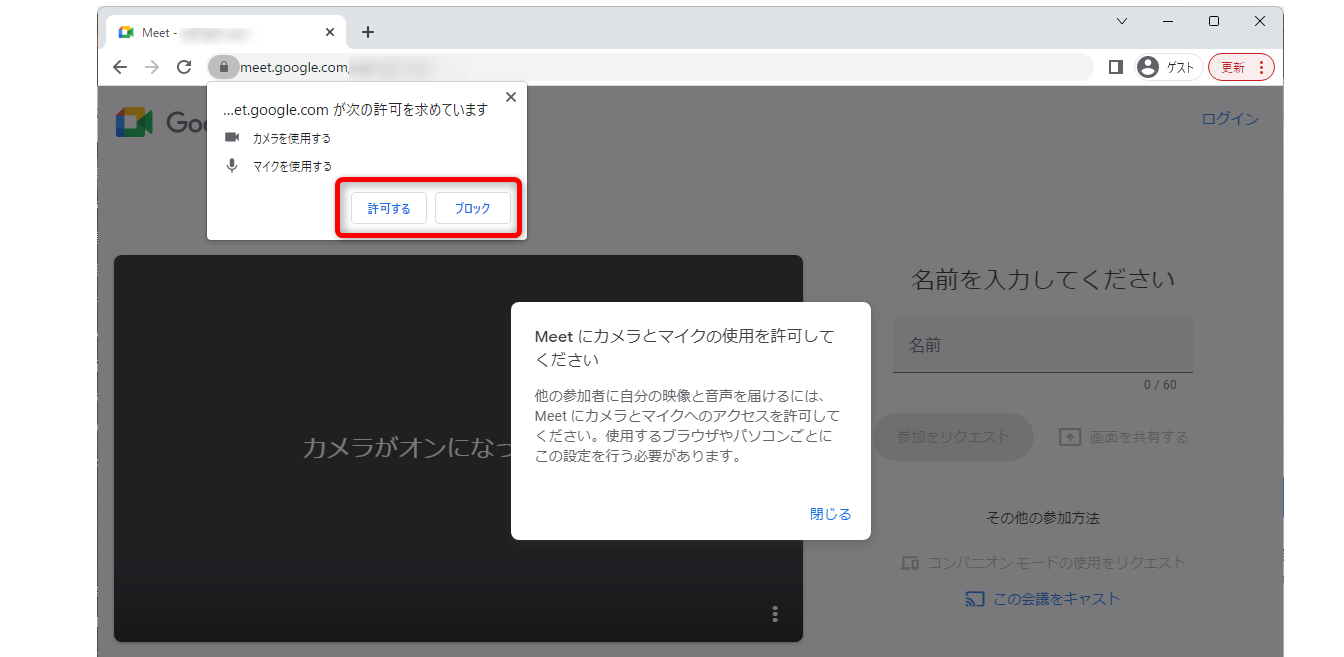This screenshot has height=657, width=1344.
Task: Reload the page with the refresh icon
Action: pyautogui.click(x=184, y=67)
